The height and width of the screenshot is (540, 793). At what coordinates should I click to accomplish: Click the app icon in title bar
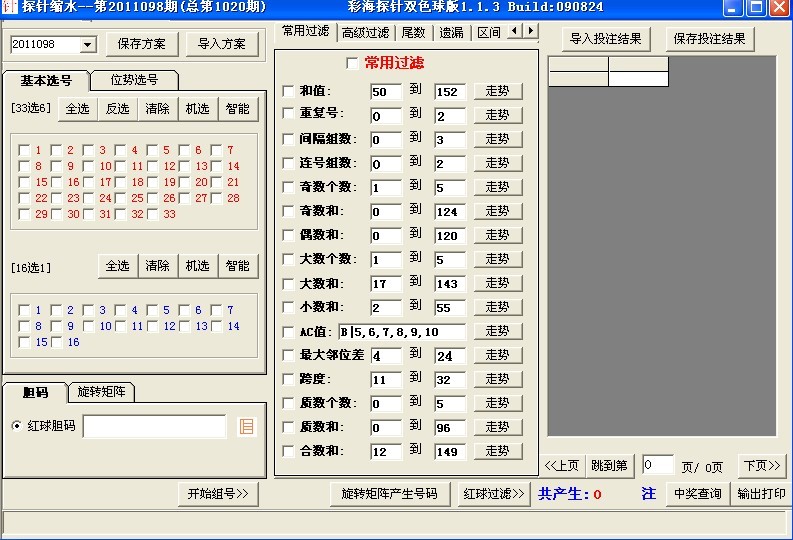point(9,7)
